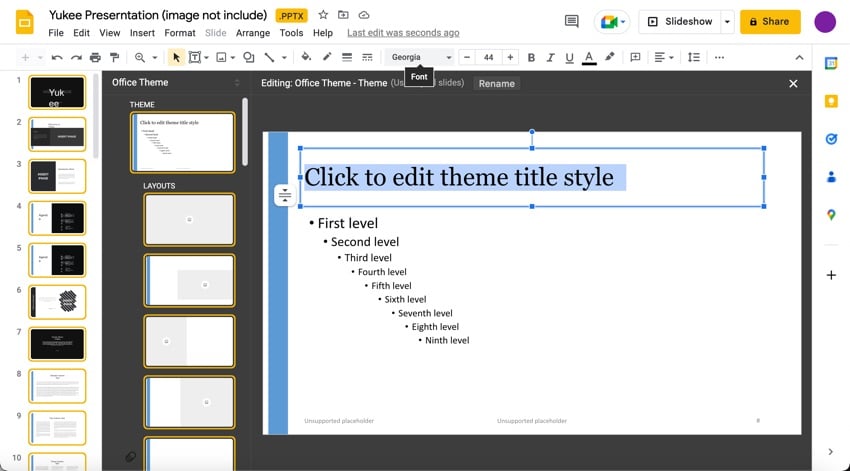Click the Undo arrow icon
Image resolution: width=850 pixels, height=471 pixels.
coord(57,58)
